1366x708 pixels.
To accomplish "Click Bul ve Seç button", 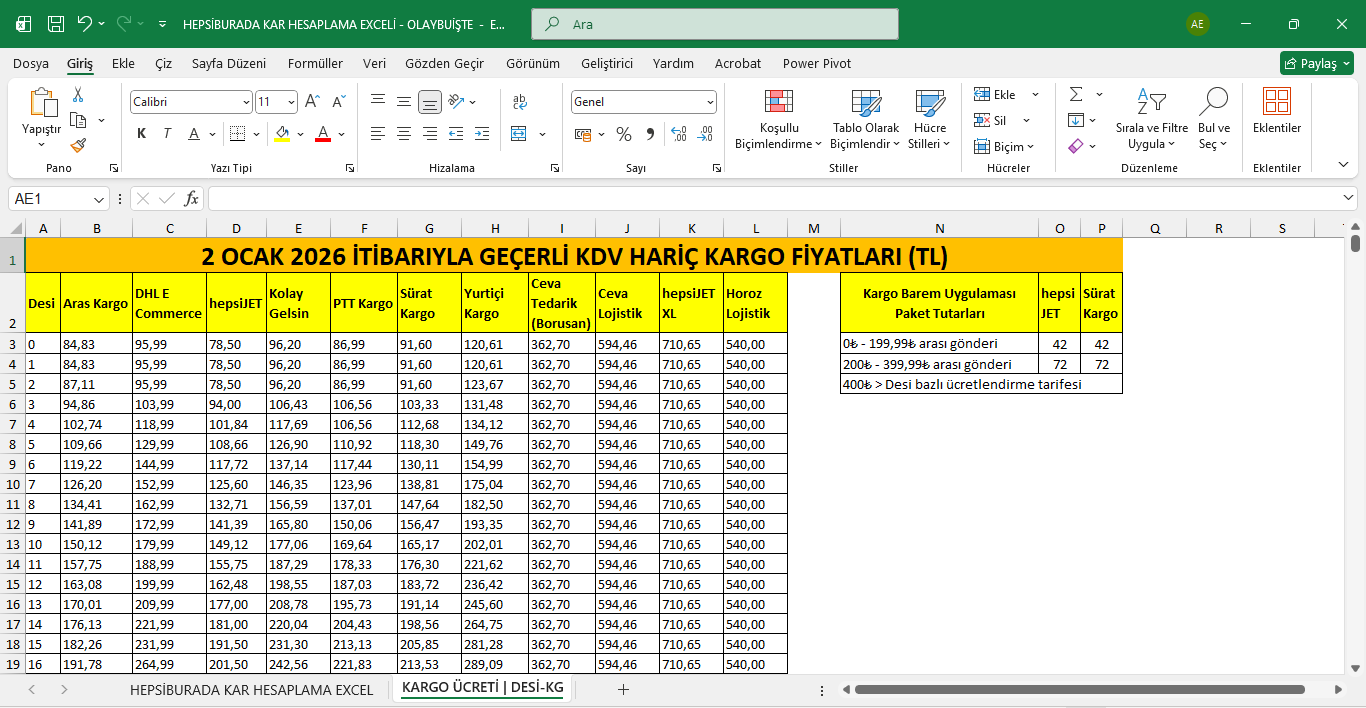I will click(1213, 119).
